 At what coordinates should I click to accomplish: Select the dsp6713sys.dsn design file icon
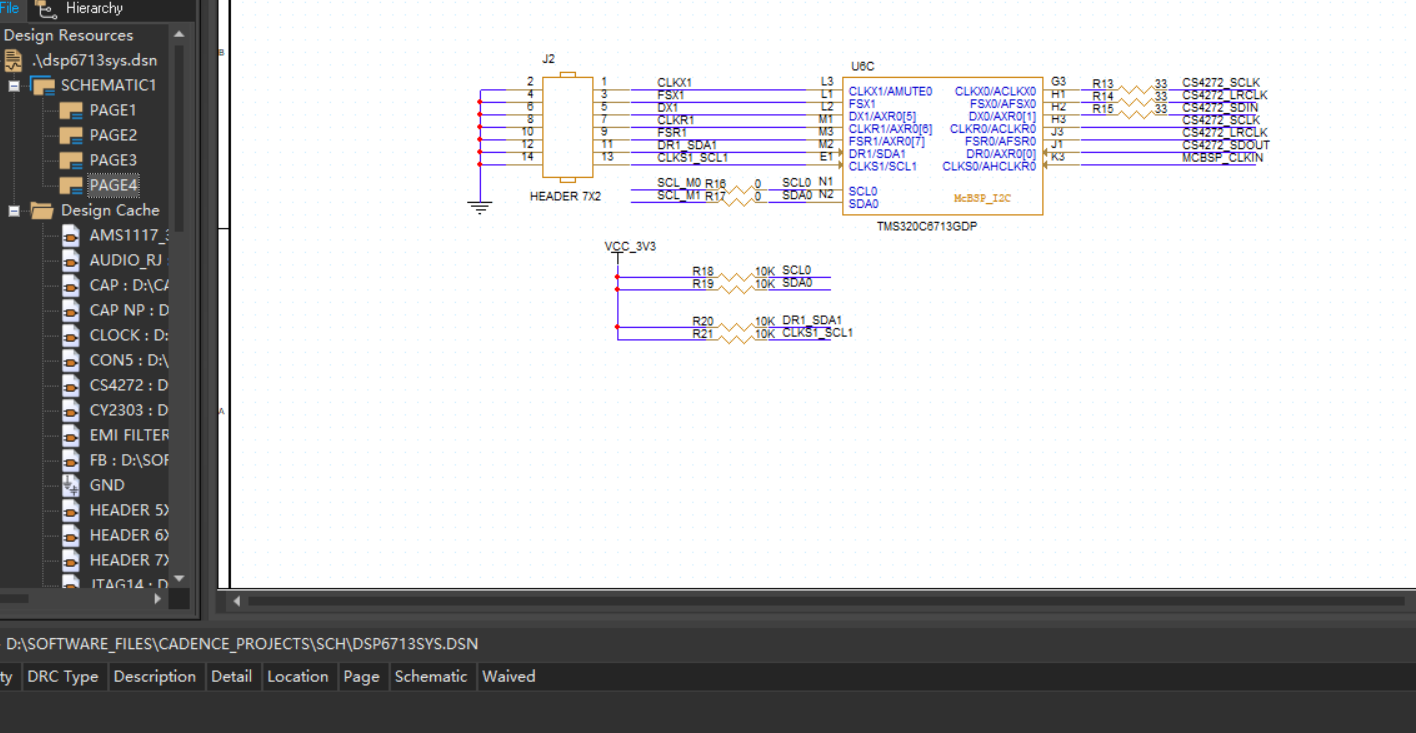13,60
